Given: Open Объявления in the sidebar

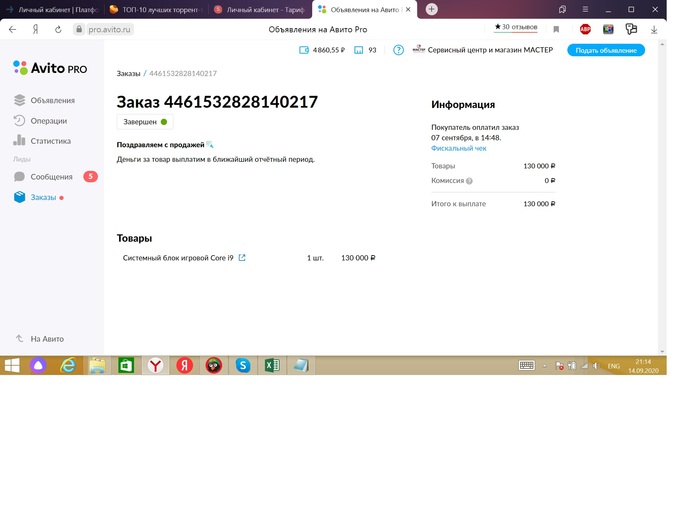Looking at the screenshot, I should [52, 100].
